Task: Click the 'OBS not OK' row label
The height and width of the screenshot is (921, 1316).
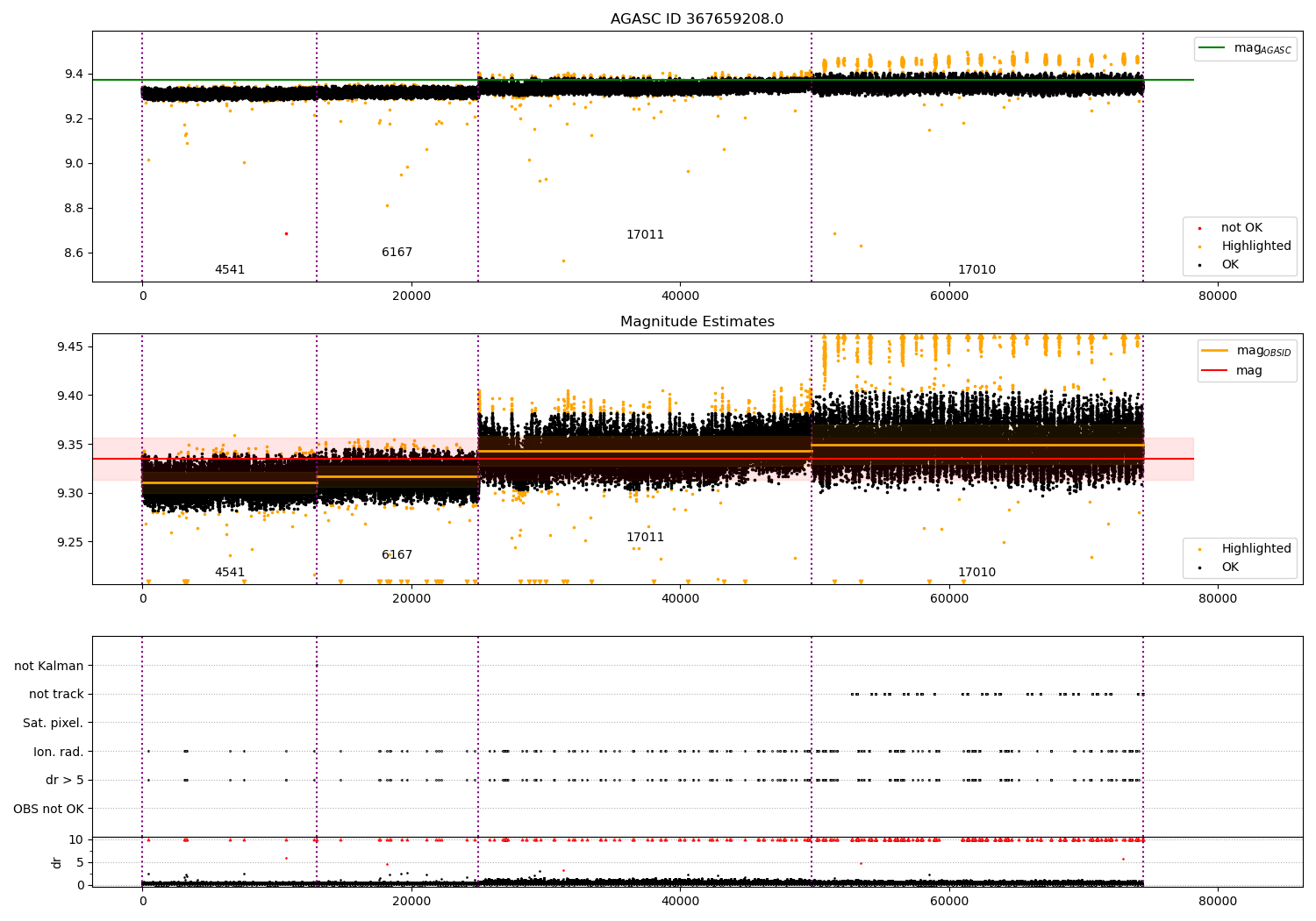Action: 48,809
